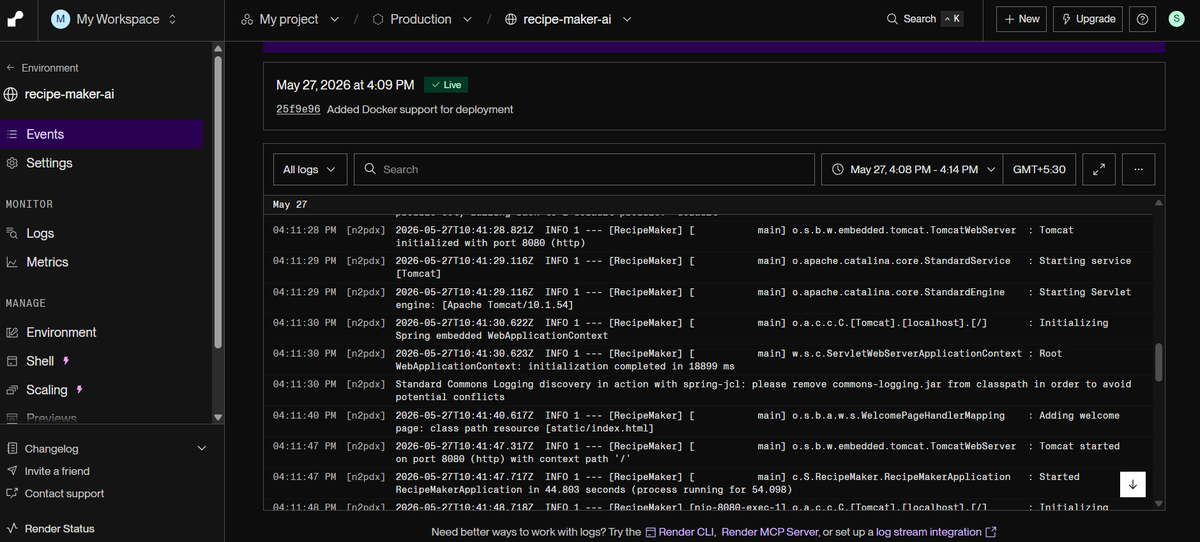
Task: Click the Upgrade button
Action: [1089, 19]
